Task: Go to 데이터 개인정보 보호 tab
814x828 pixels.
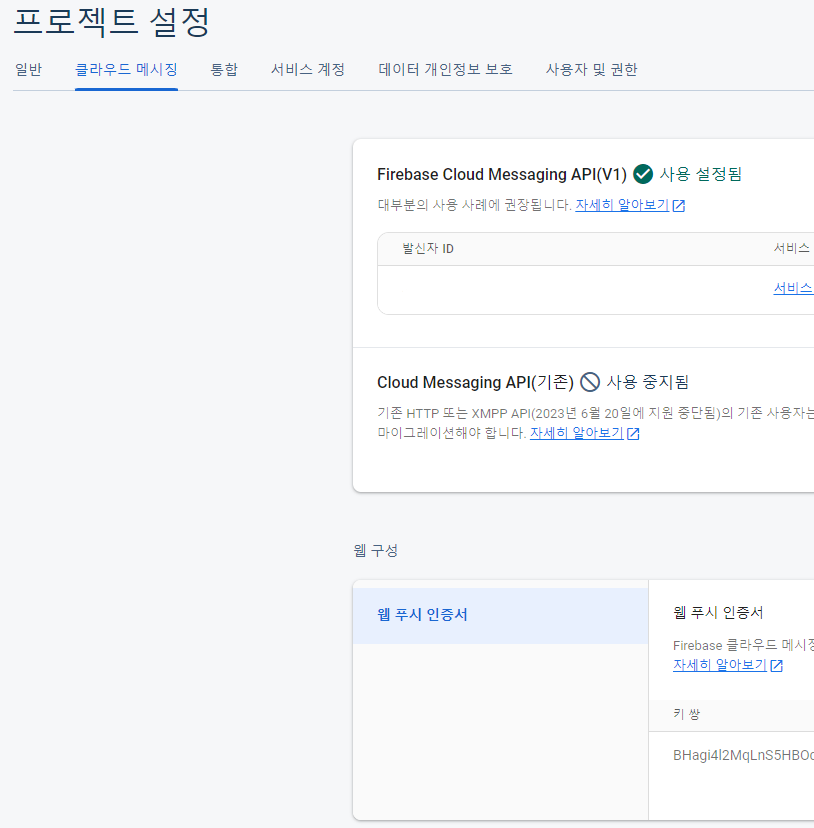Action: coord(445,70)
